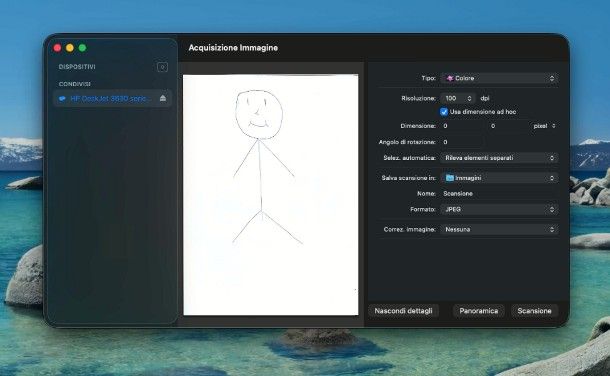Click the Acquisizione Immagine window title
Image resolution: width=610 pixels, height=376 pixels.
click(233, 48)
